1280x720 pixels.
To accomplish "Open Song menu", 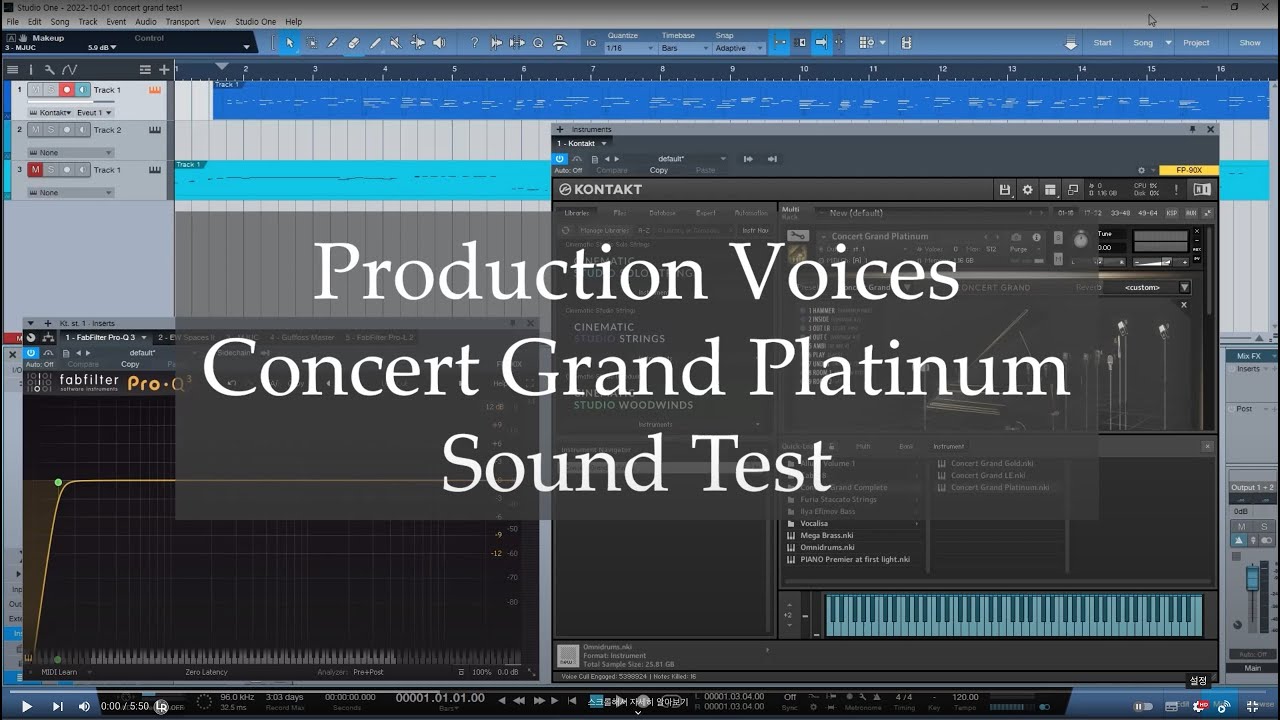I will point(60,21).
